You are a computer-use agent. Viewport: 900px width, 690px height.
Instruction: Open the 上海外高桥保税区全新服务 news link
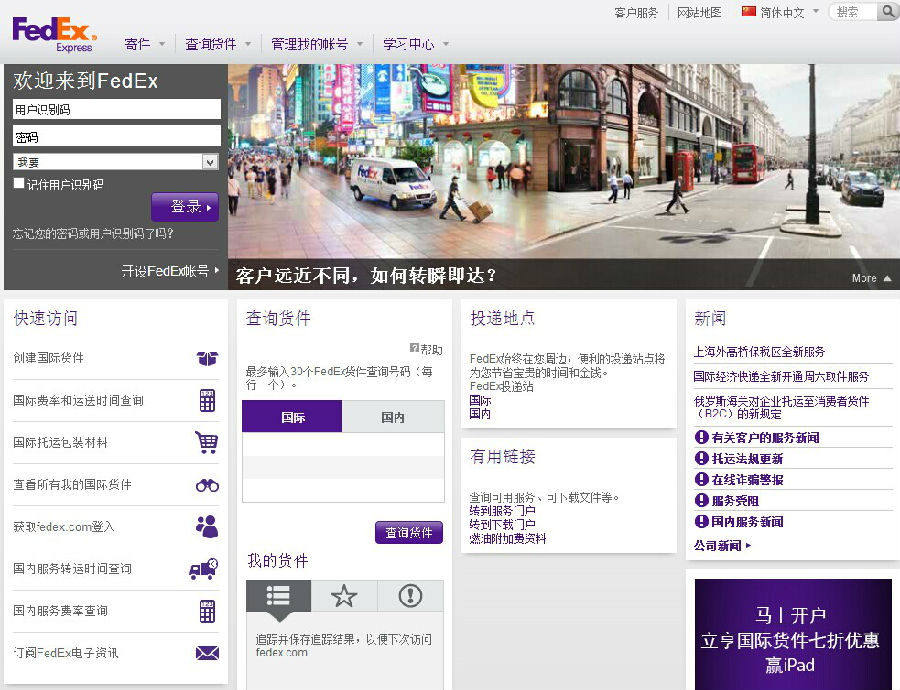[x=759, y=351]
